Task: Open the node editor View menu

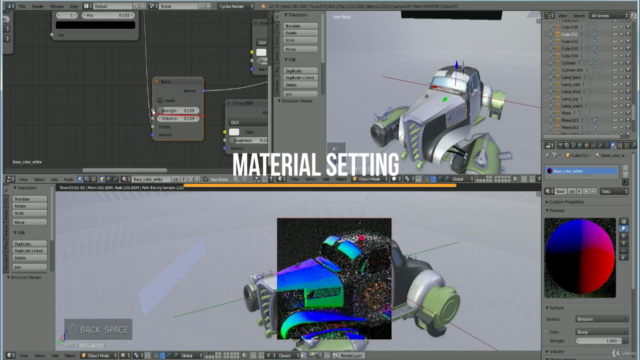Action: [23, 179]
